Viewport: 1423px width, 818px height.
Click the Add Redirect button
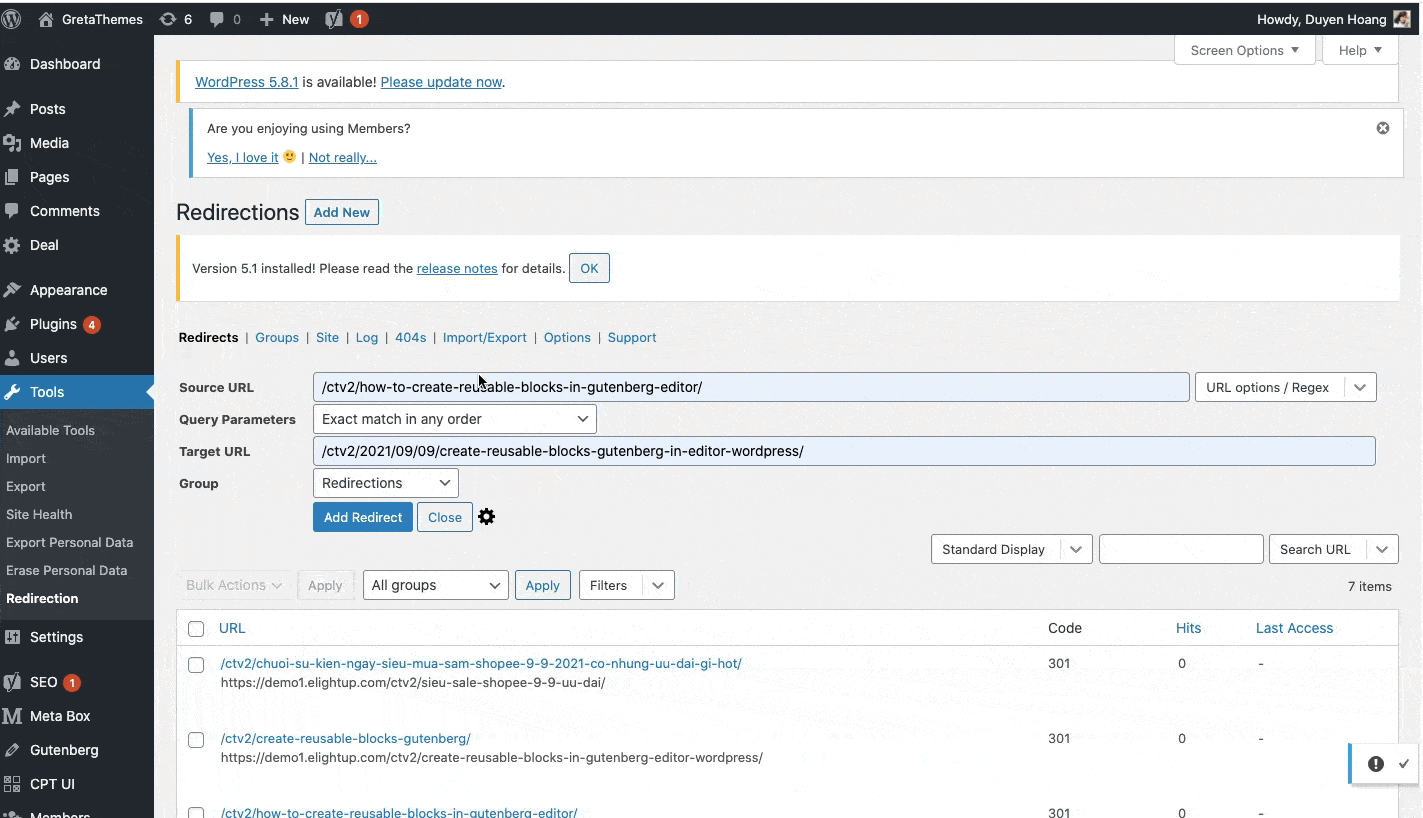pos(363,517)
